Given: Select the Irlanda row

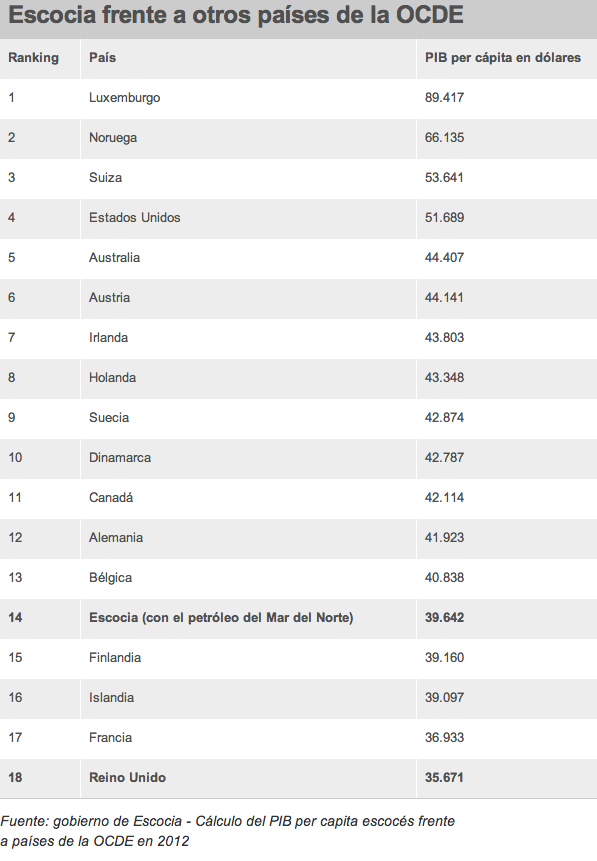Looking at the screenshot, I should (298, 338).
